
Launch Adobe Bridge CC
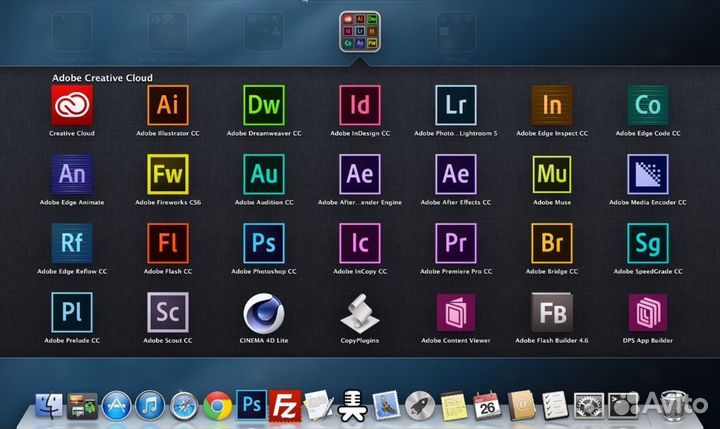tap(552, 243)
